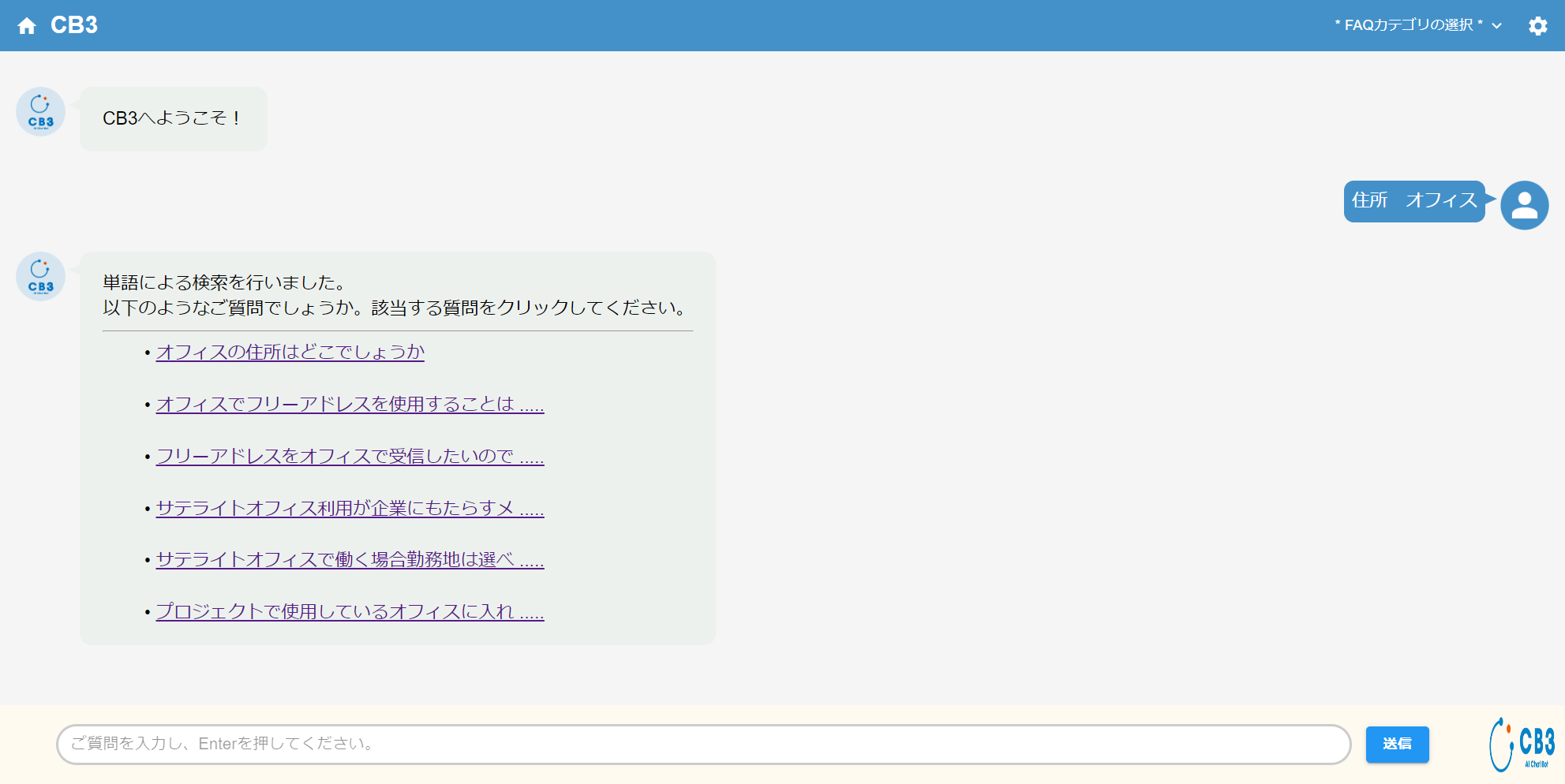Viewport: 1565px width, 784px height.
Task: Open link サテライトオフィス利用が企業にもたらすメ
Action: click(x=350, y=509)
